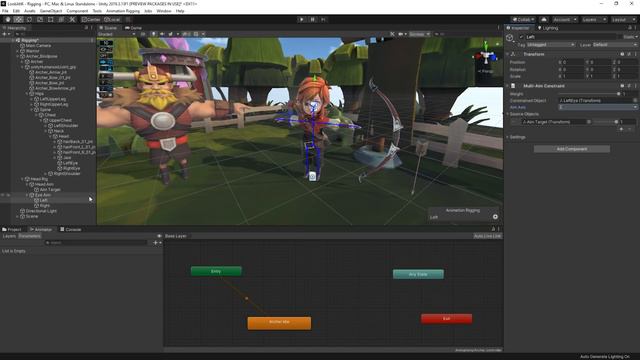Click the GameObject icon in Inspector

coord(510,38)
